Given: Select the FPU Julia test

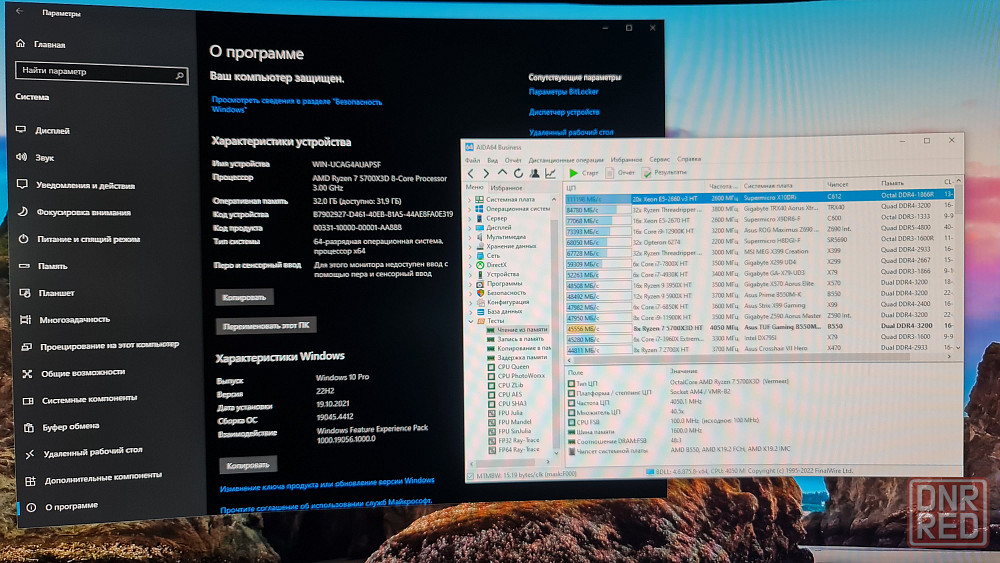Looking at the screenshot, I should pos(505,413).
